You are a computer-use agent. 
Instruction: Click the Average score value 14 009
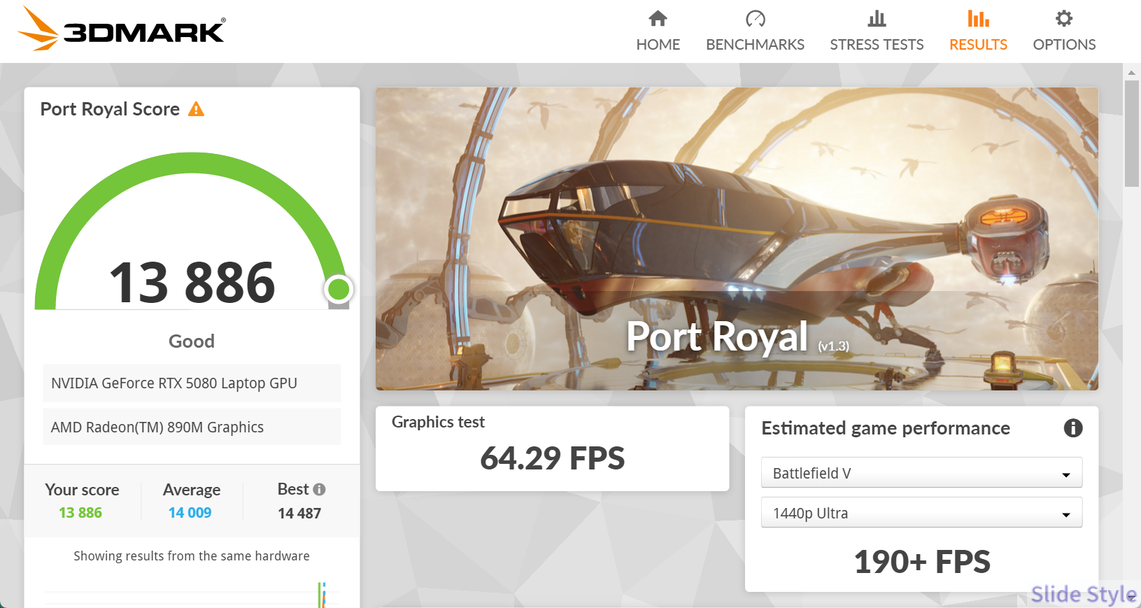point(190,513)
